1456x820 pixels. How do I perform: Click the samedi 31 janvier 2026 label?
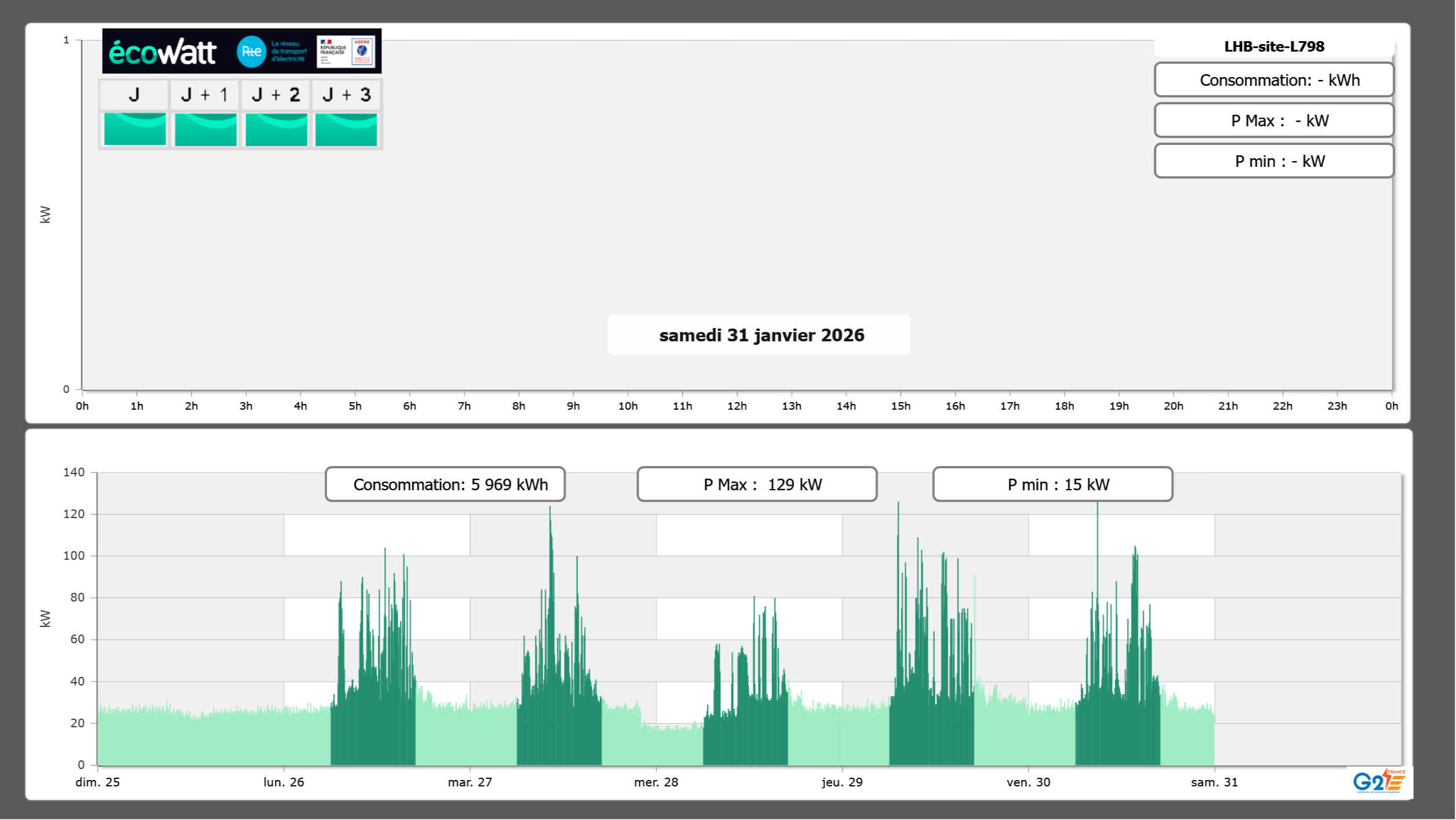tap(761, 335)
